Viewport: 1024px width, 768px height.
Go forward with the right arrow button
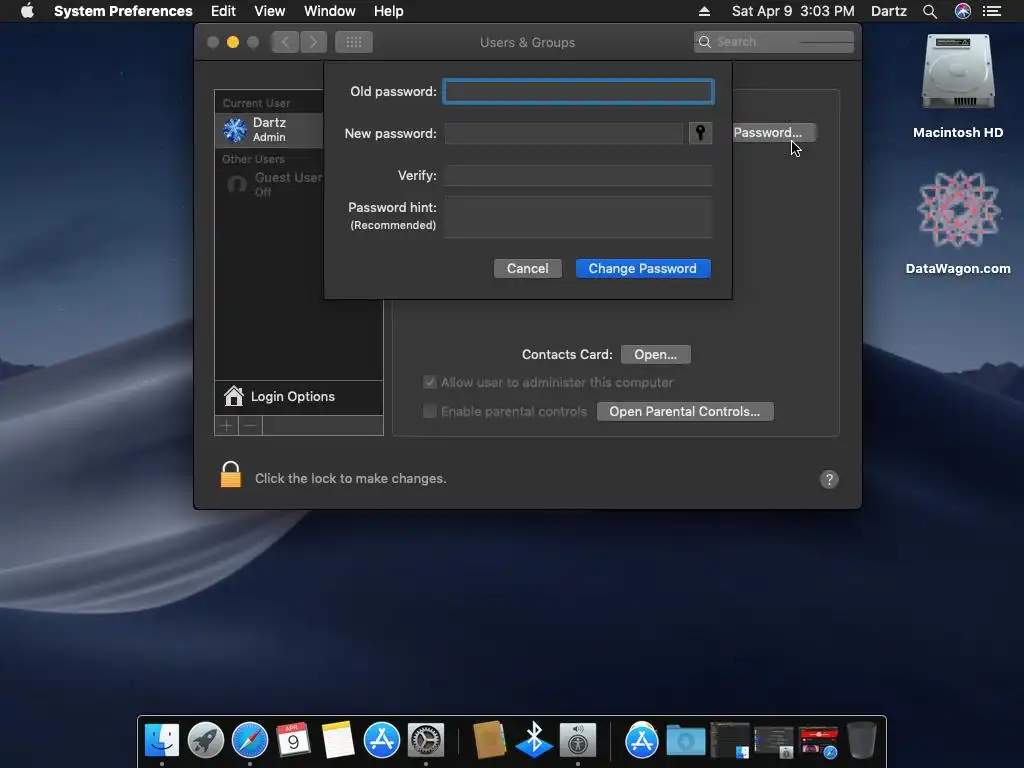(x=313, y=42)
